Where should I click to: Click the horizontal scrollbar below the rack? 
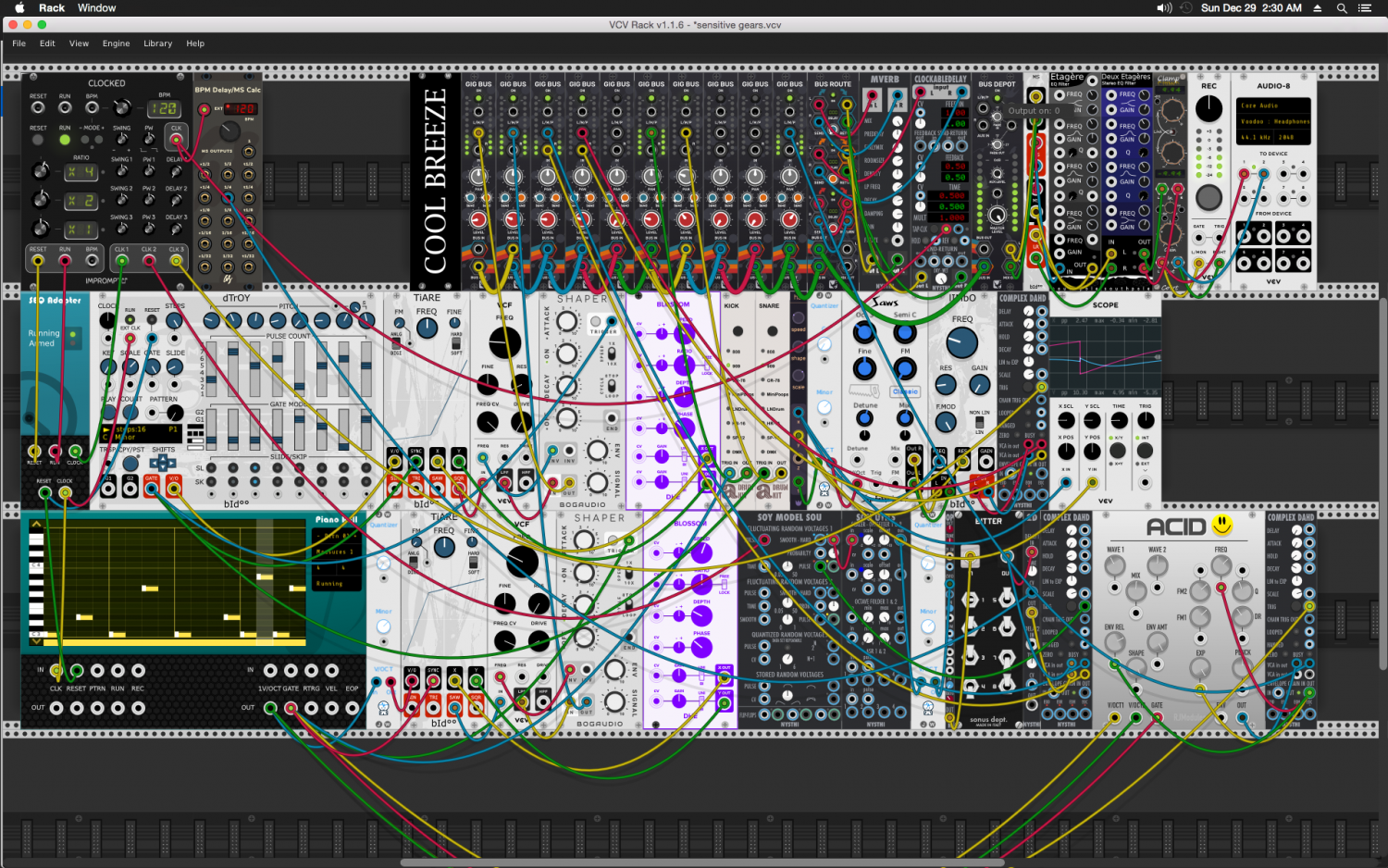703,862
